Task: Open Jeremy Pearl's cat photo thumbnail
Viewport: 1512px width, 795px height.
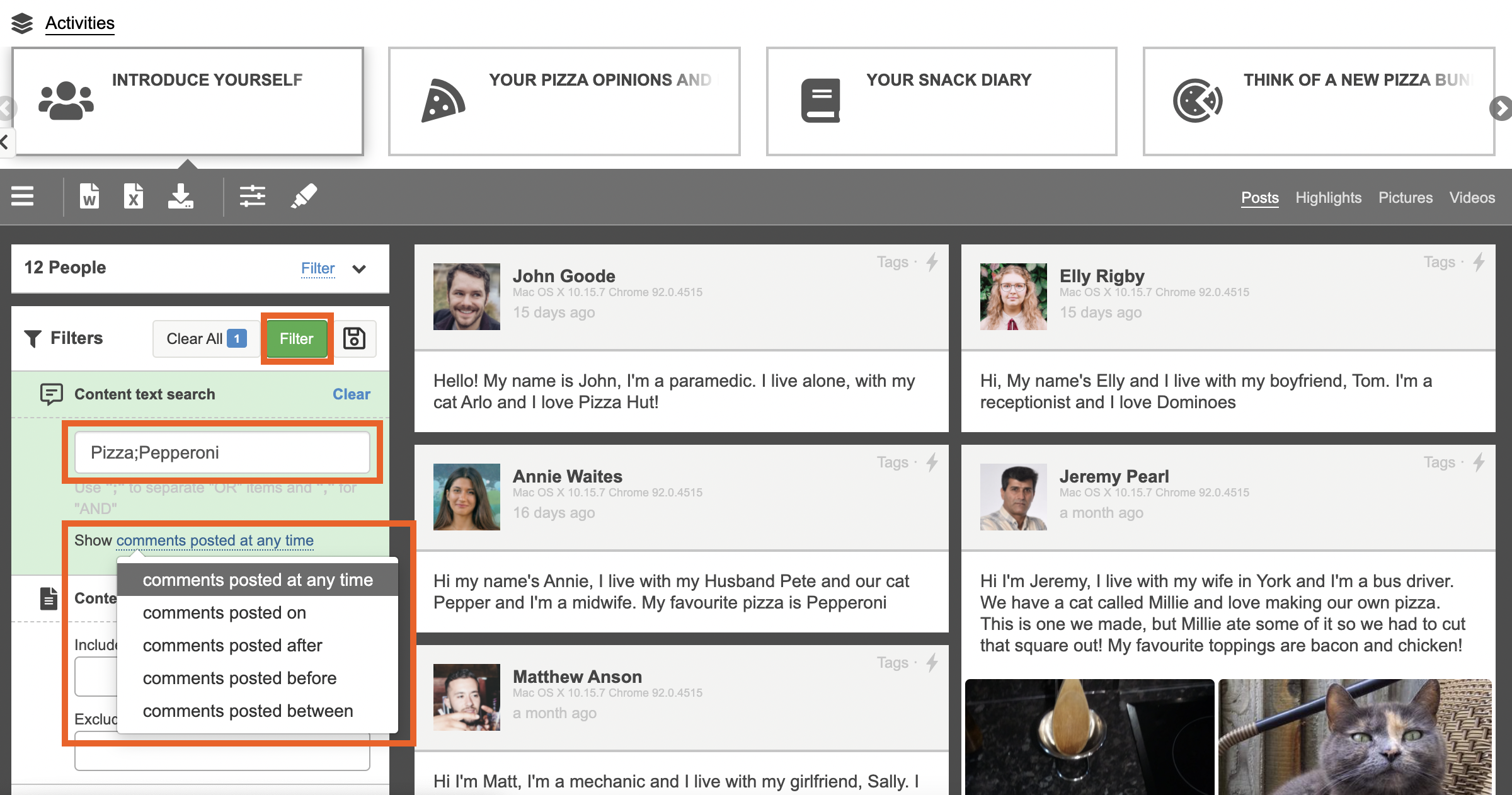Action: pos(1354,736)
